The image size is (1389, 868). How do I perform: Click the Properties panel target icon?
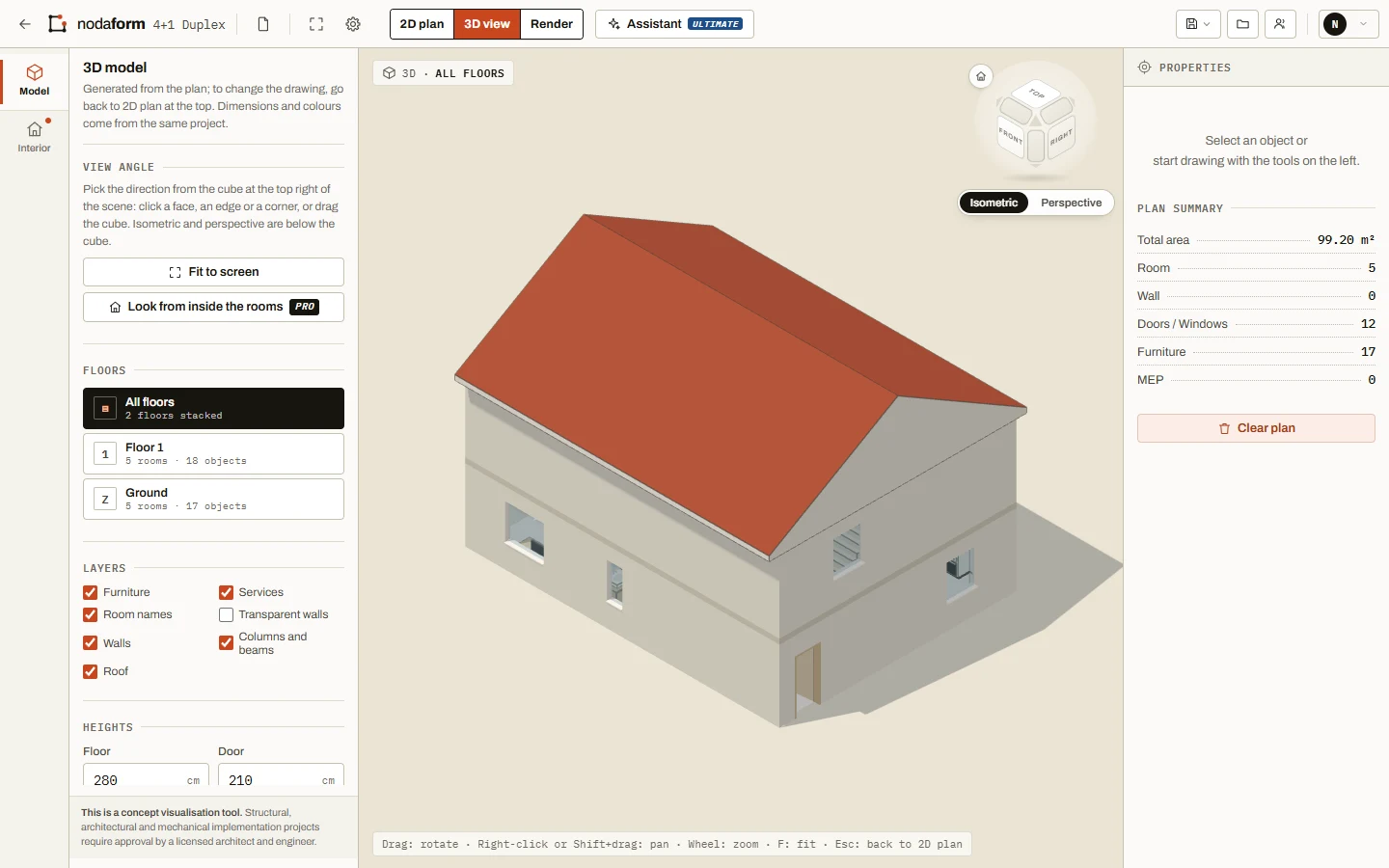pyautogui.click(x=1144, y=68)
